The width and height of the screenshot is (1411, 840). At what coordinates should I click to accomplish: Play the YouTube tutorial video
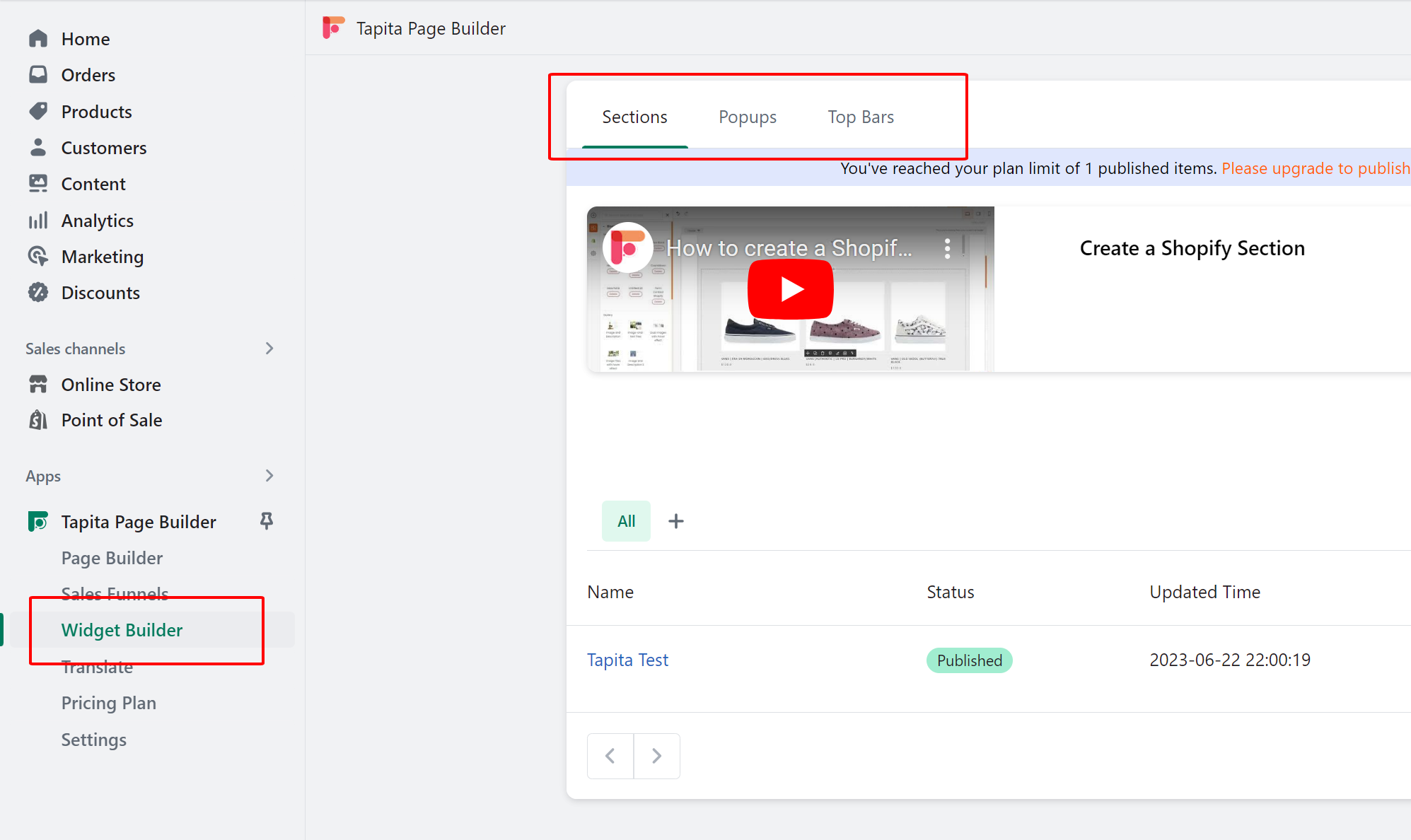[790, 289]
